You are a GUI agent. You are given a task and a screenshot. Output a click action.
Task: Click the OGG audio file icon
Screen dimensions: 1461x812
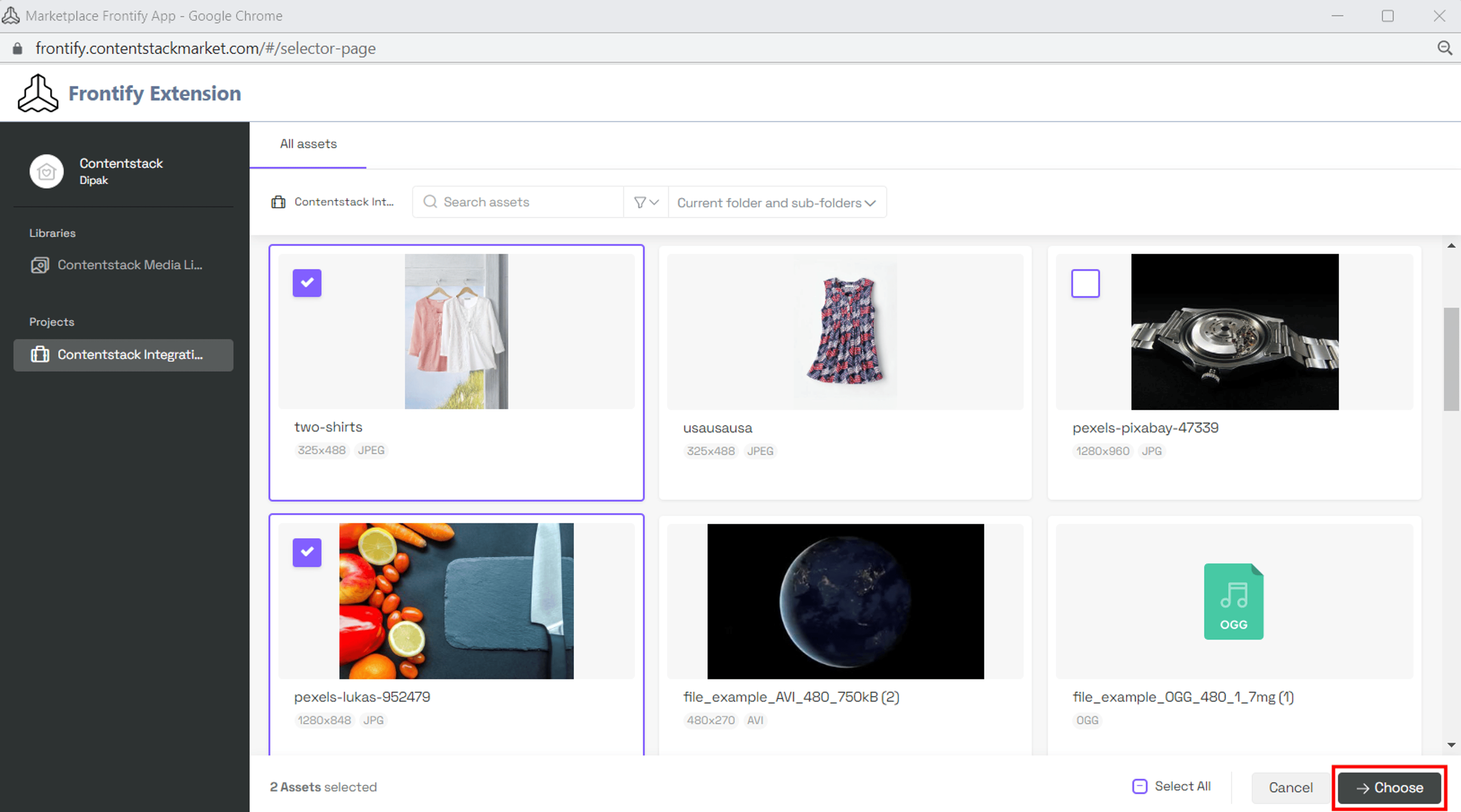tap(1233, 602)
